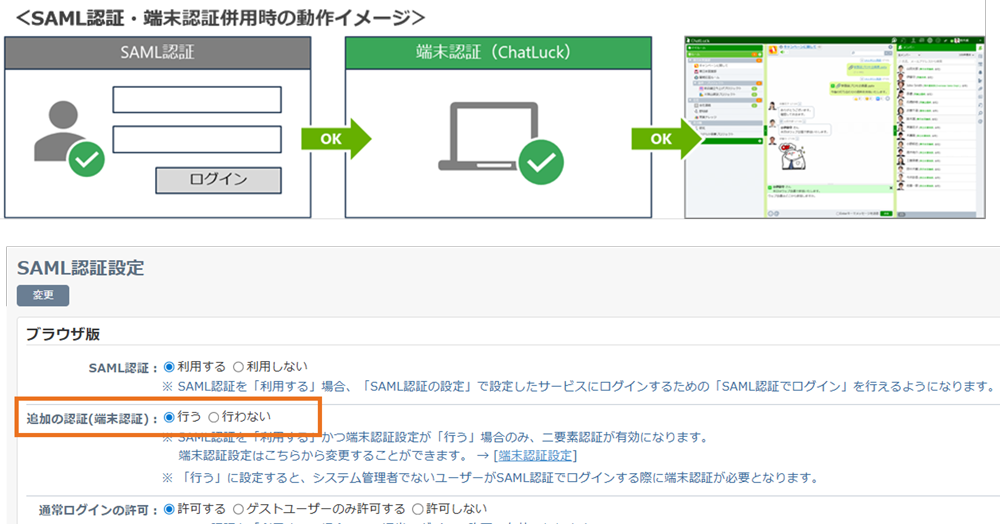Screen dimensions: 1000x524
Task: Select 通常ログインの許可 許可する radio button
Action: [x=169, y=509]
